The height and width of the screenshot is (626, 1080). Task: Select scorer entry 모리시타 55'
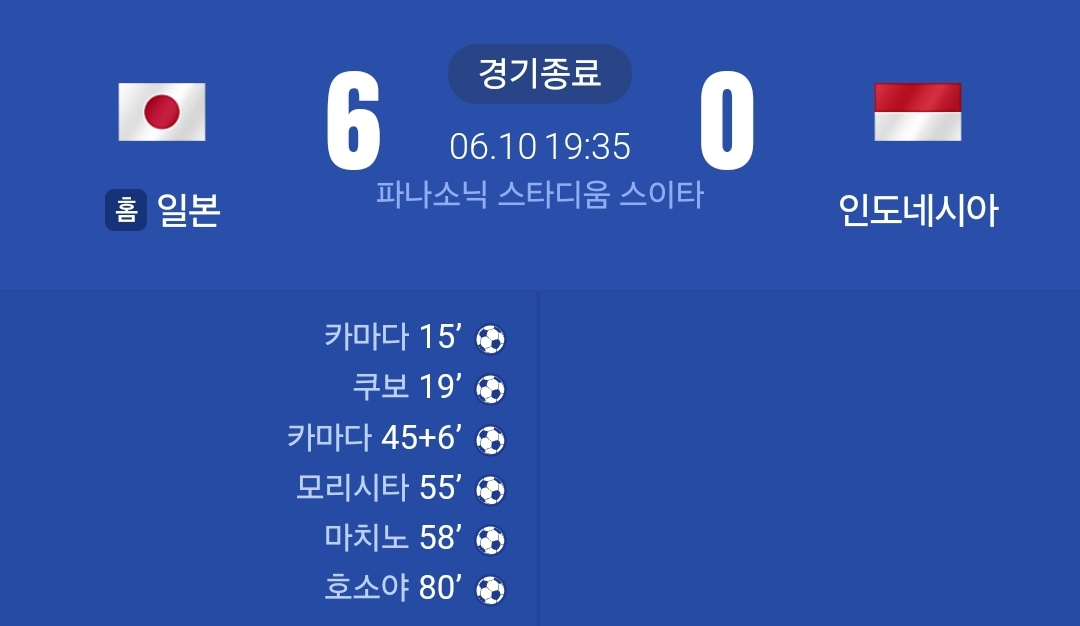pyautogui.click(x=379, y=488)
